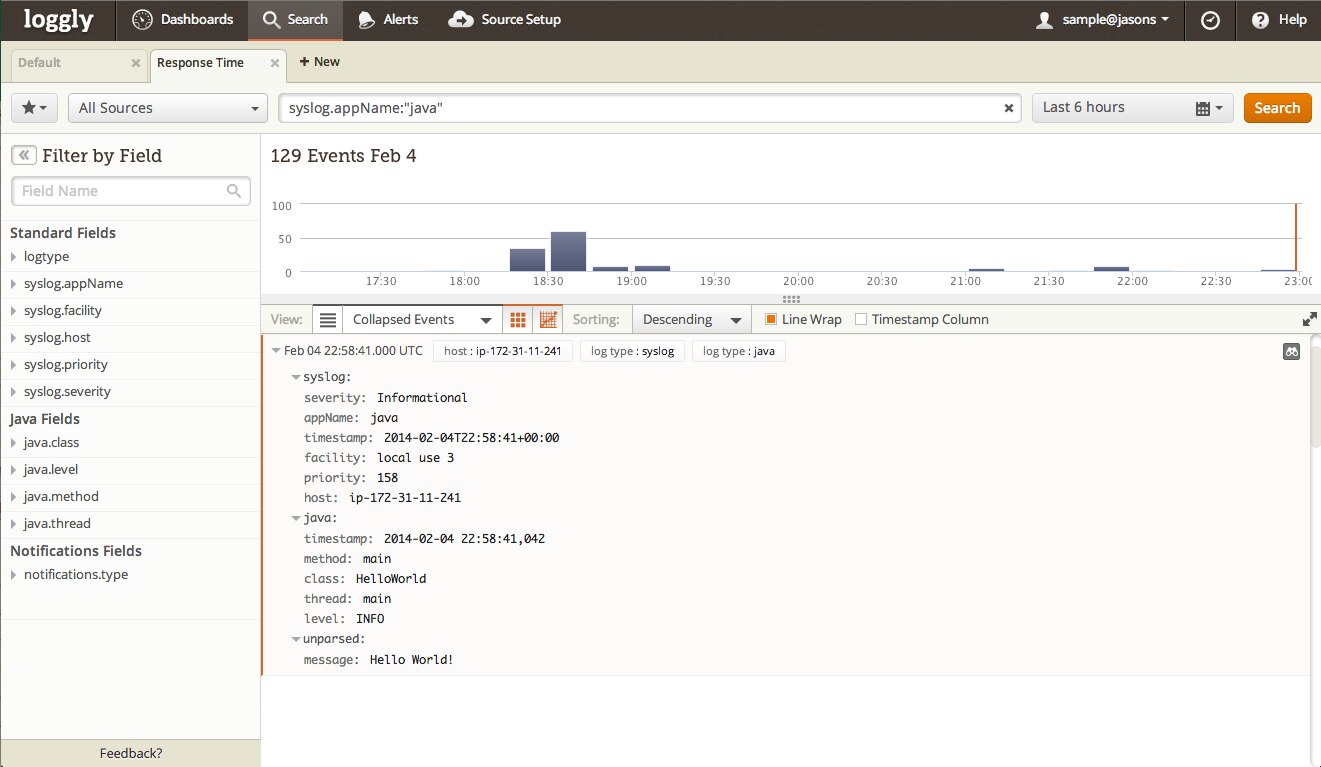Open the clock icon in top bar
The height and width of the screenshot is (767, 1321).
point(1210,20)
